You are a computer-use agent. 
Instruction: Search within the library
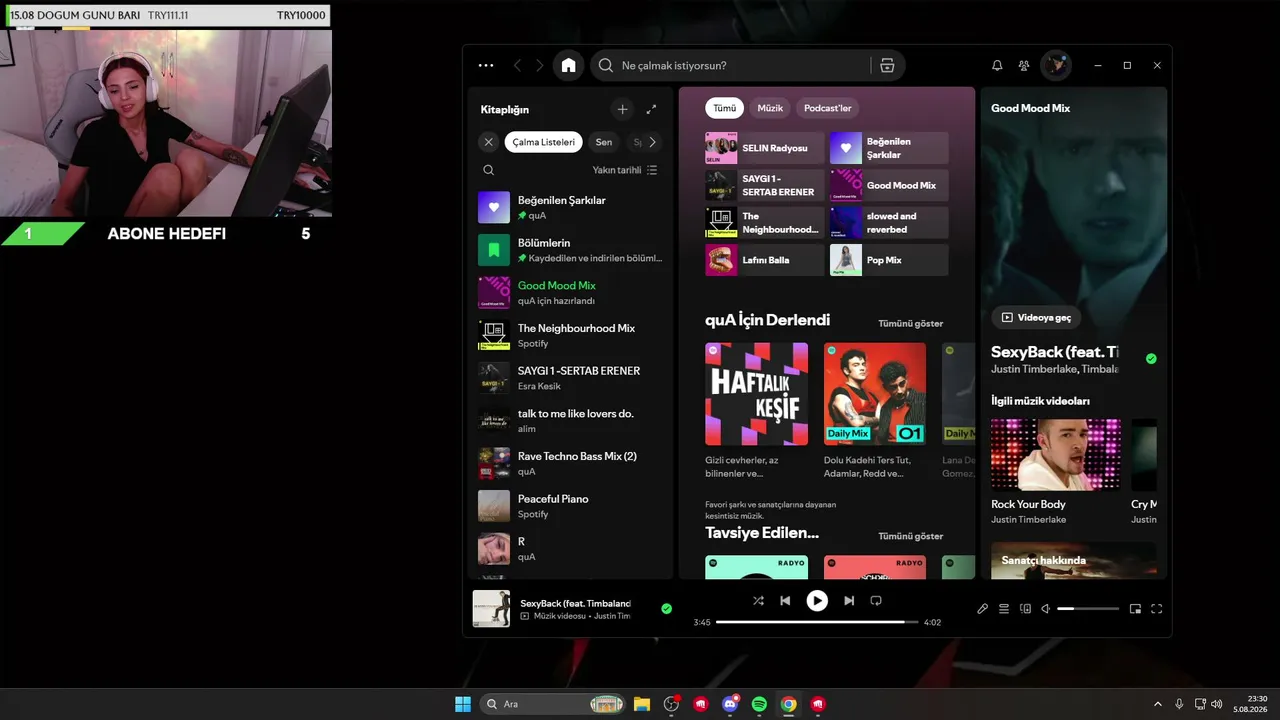coord(488,170)
